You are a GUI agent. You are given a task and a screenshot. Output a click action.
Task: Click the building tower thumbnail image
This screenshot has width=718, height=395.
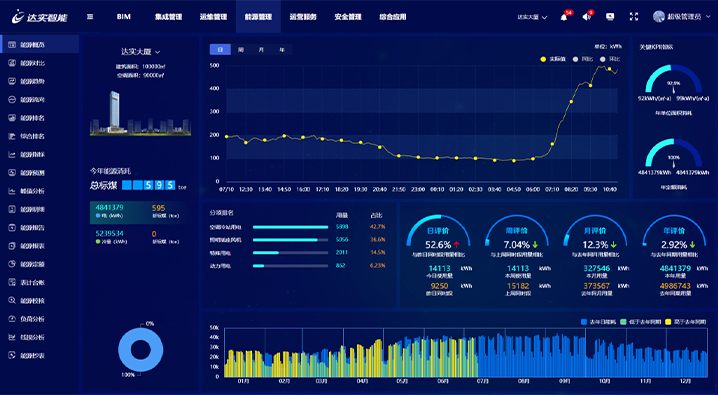click(140, 113)
